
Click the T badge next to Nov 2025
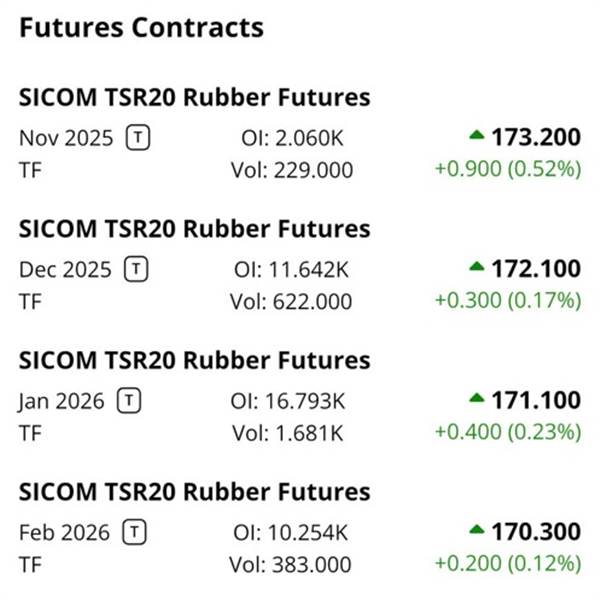click(138, 138)
